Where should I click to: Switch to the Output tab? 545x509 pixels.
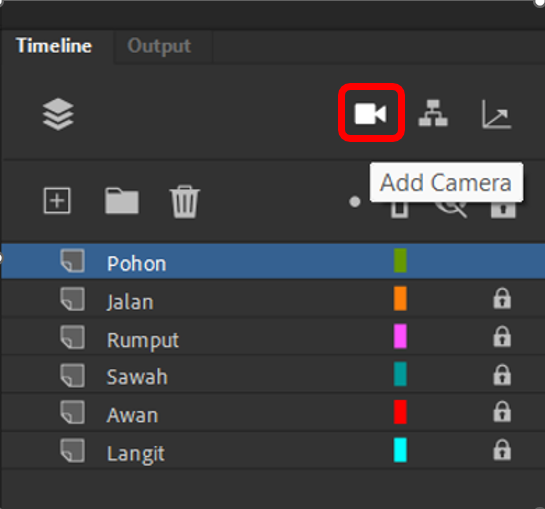[159, 46]
